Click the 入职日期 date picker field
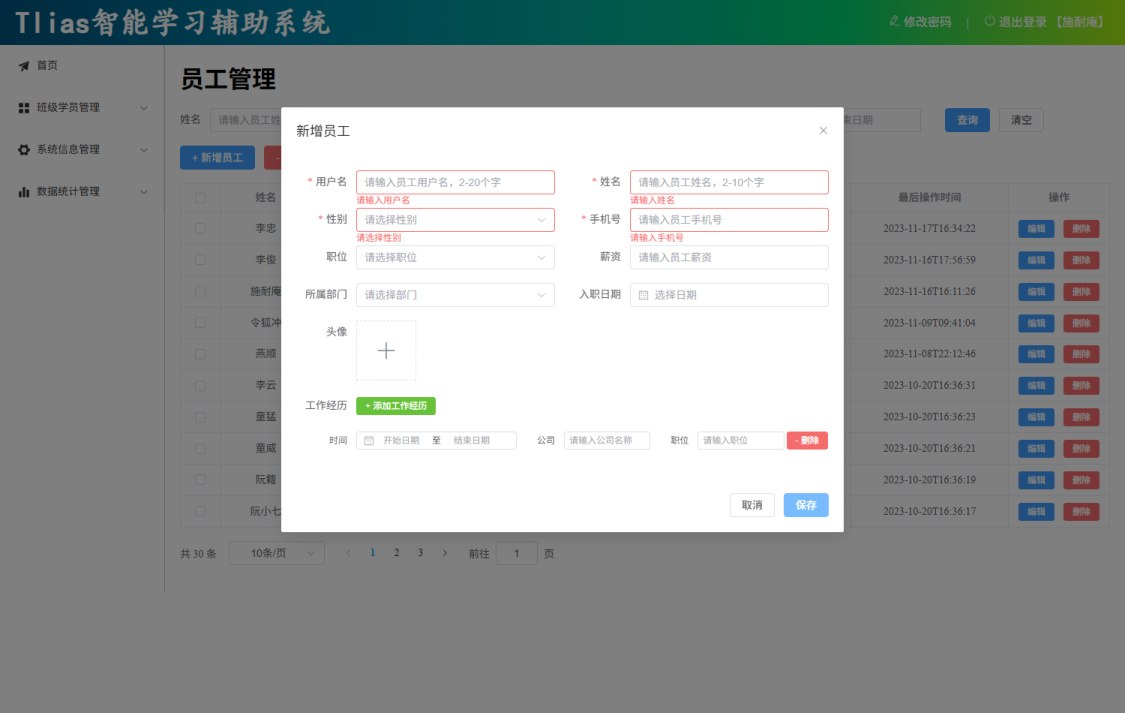 [729, 295]
